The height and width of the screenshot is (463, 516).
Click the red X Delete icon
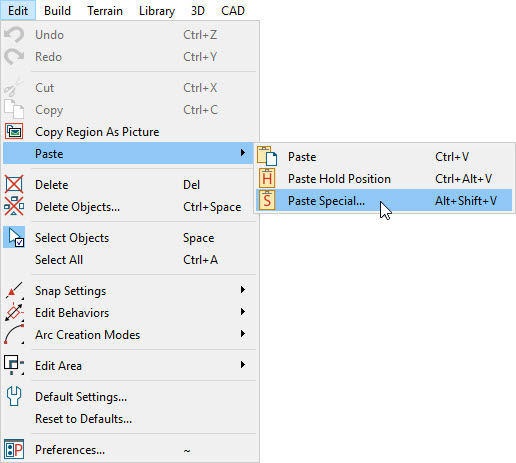(x=14, y=184)
